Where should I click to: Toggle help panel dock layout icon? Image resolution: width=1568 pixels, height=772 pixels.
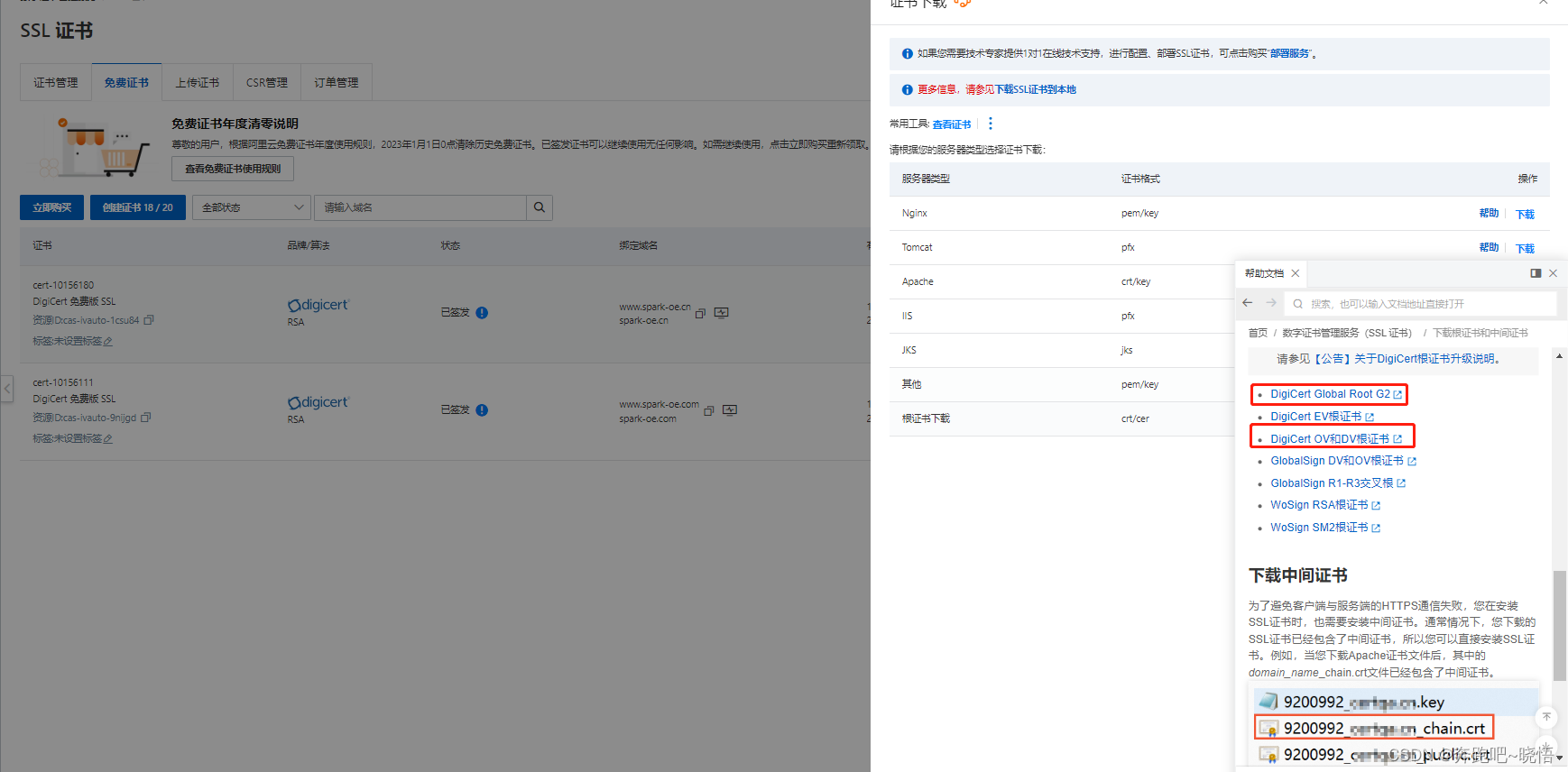(x=1536, y=273)
